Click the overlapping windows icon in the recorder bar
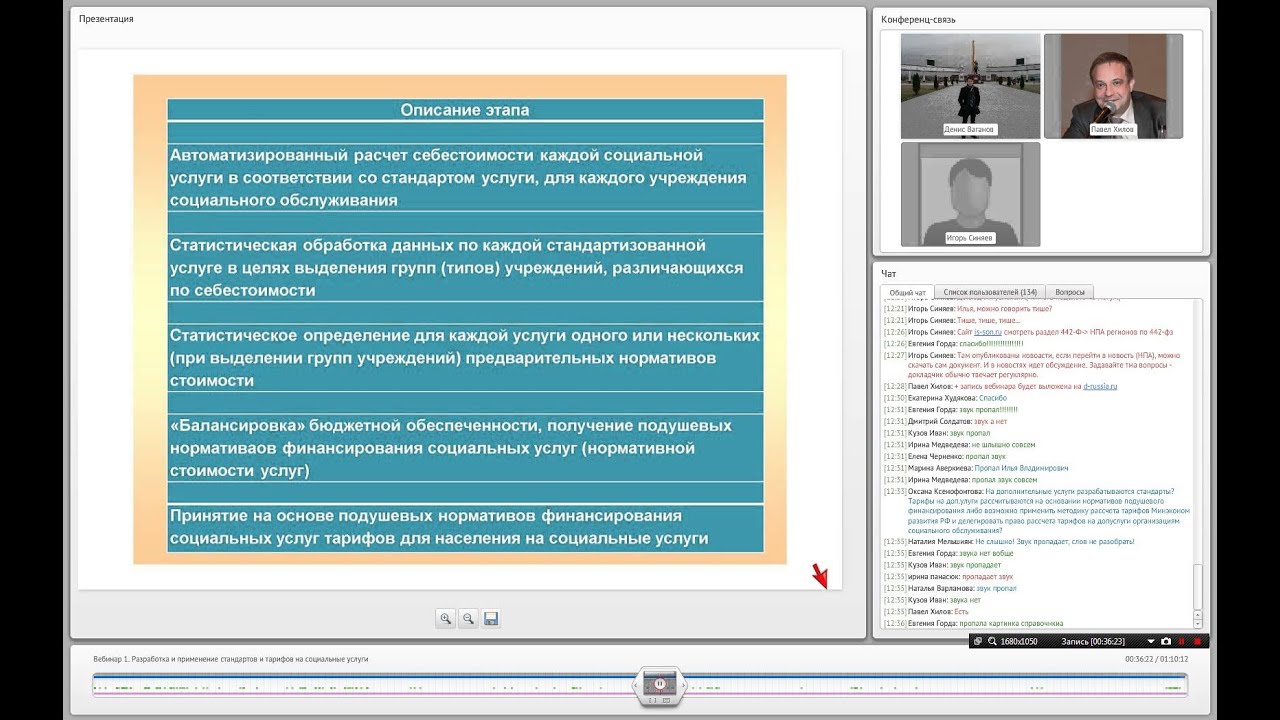Viewport: 1280px width, 720px height. (978, 641)
